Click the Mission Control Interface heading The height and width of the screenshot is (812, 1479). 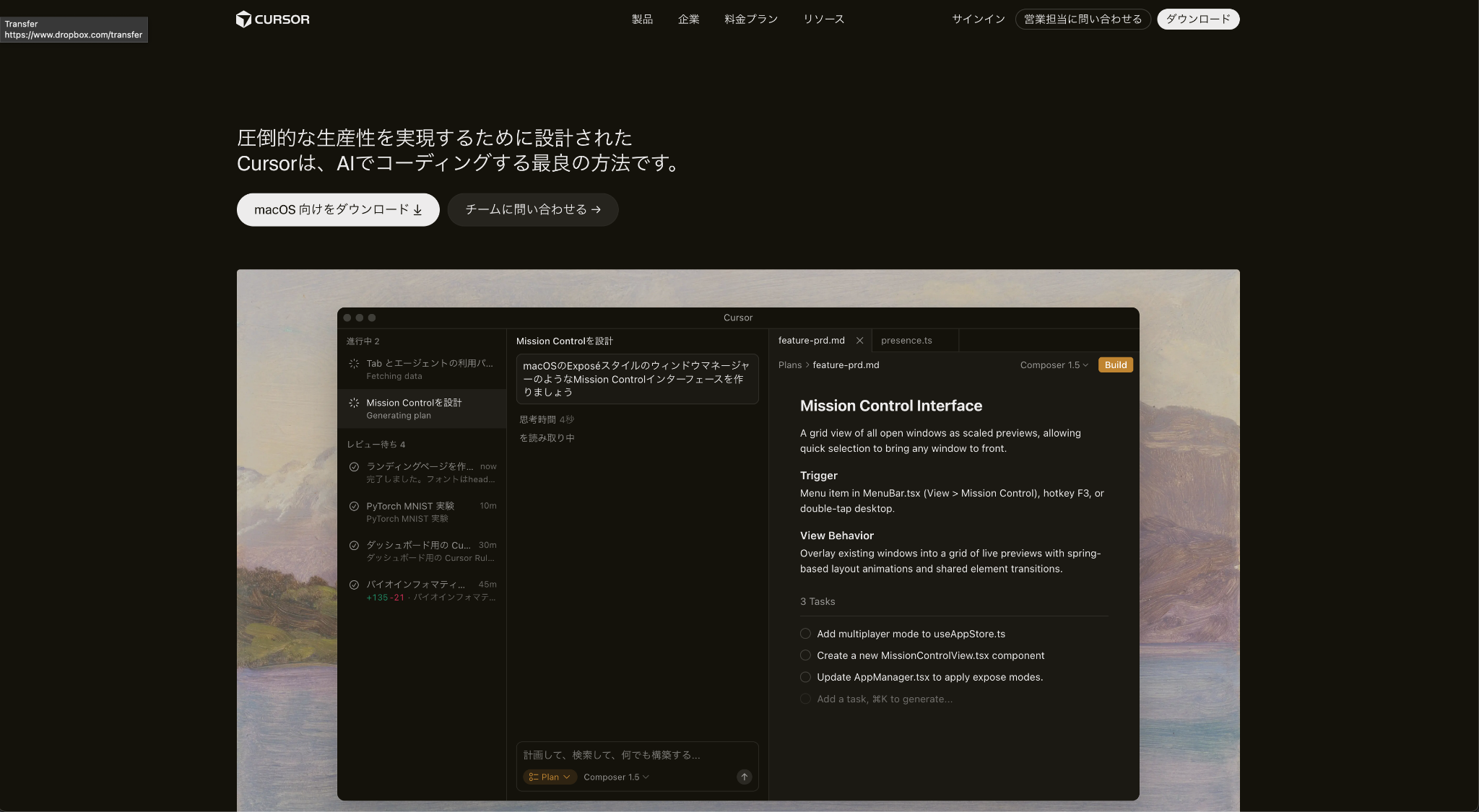tap(890, 406)
